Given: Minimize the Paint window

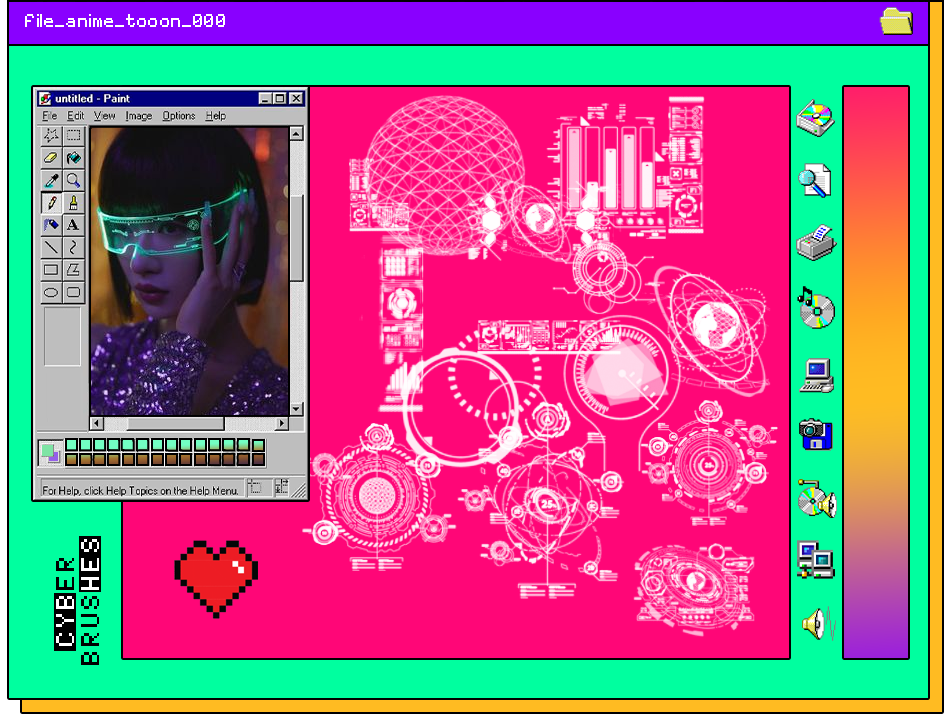Looking at the screenshot, I should pos(265,98).
